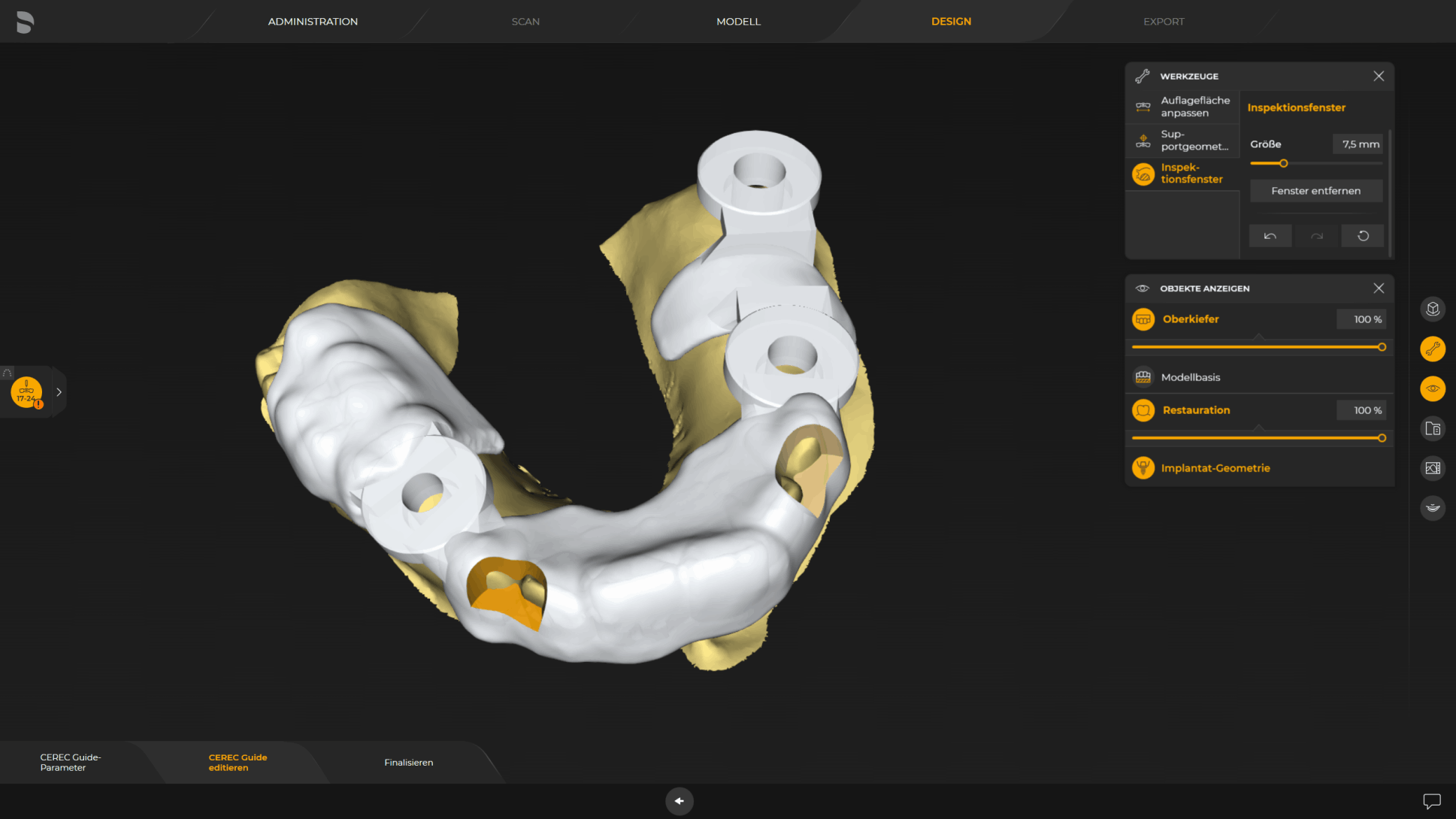1456x819 pixels.
Task: Adjust the Größe slider handle
Action: (1284, 163)
